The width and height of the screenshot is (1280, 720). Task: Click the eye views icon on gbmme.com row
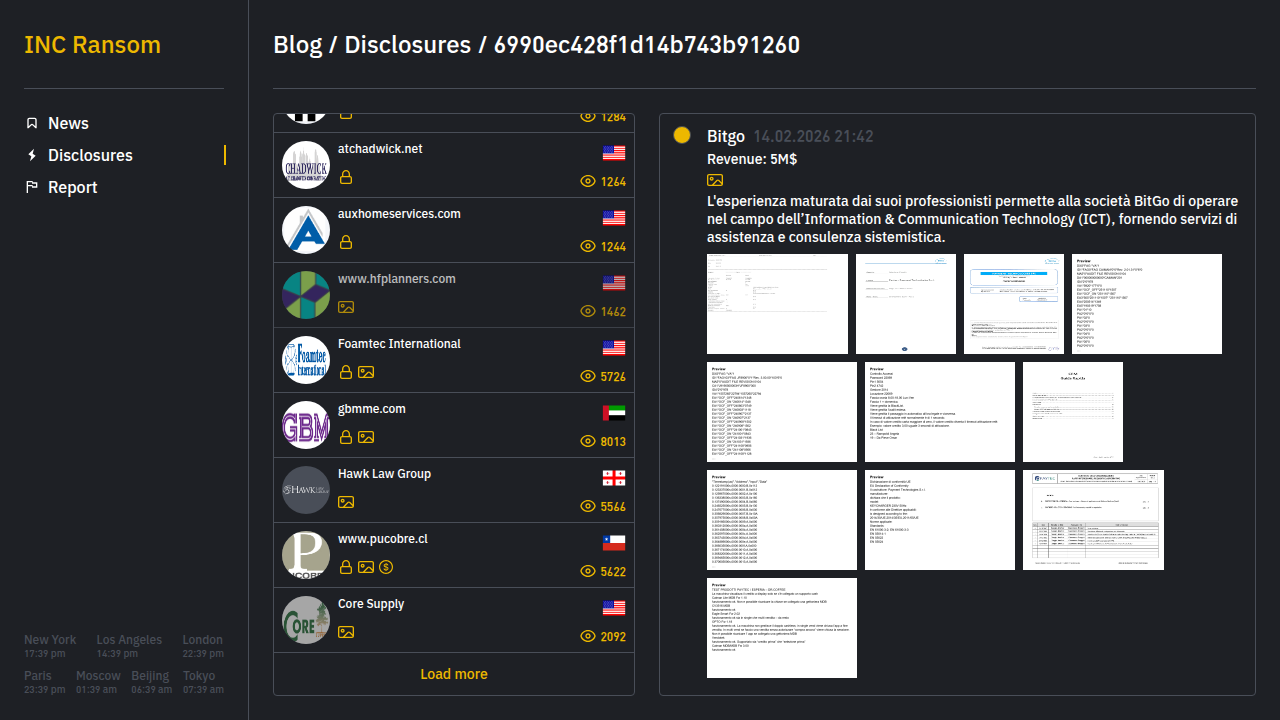(x=588, y=442)
